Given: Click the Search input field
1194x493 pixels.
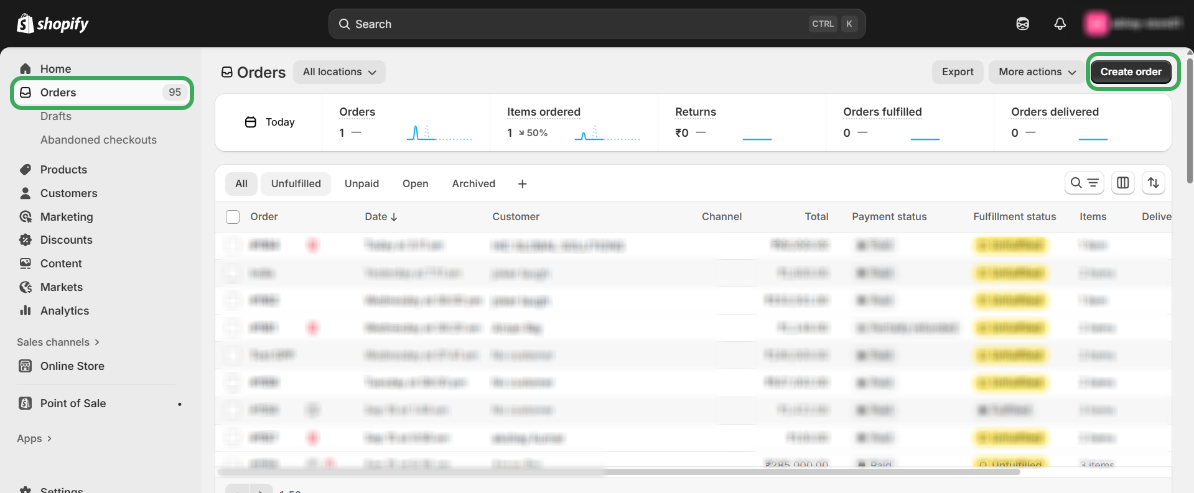Looking at the screenshot, I should 580,24.
